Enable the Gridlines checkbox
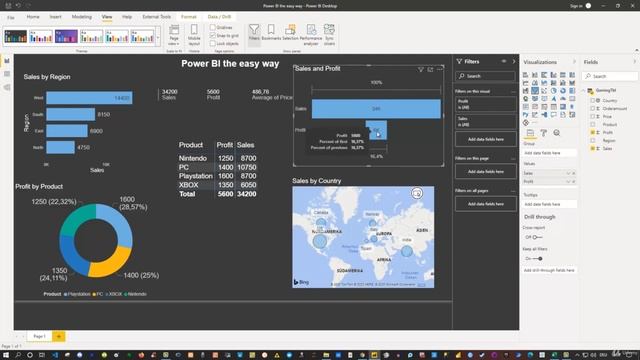 [213, 27]
